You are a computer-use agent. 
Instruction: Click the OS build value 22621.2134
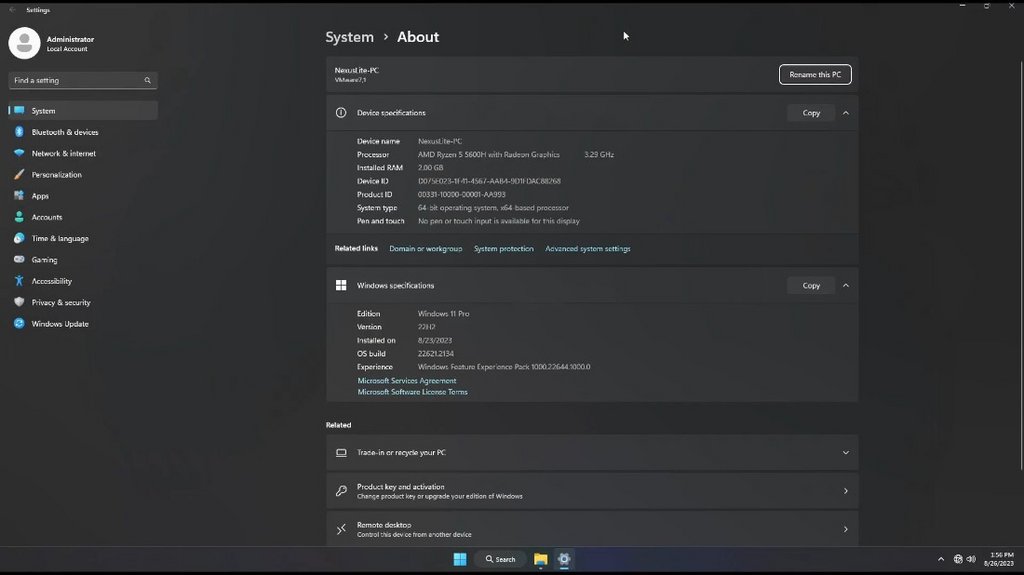(436, 353)
